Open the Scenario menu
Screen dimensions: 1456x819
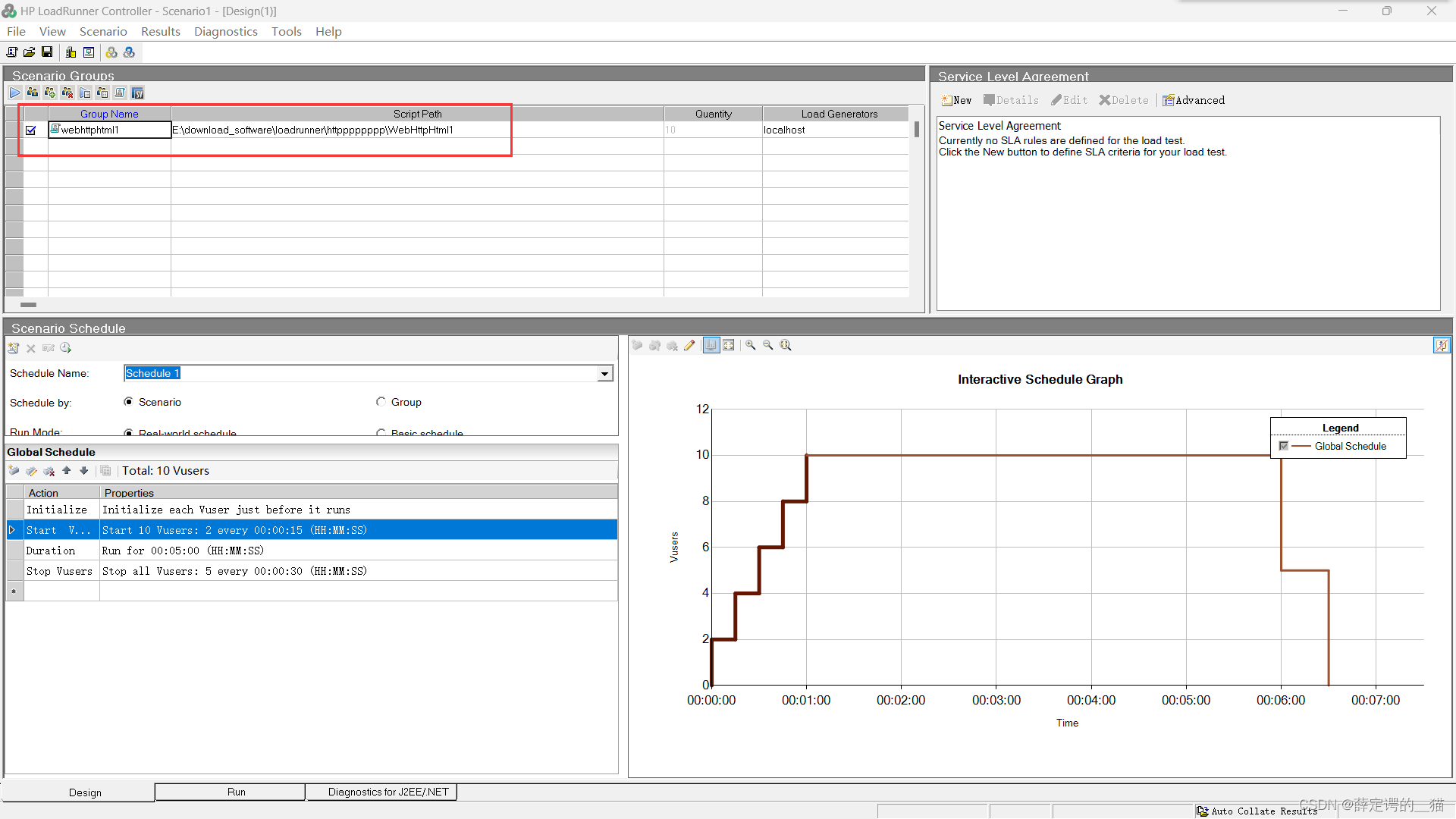(x=103, y=32)
